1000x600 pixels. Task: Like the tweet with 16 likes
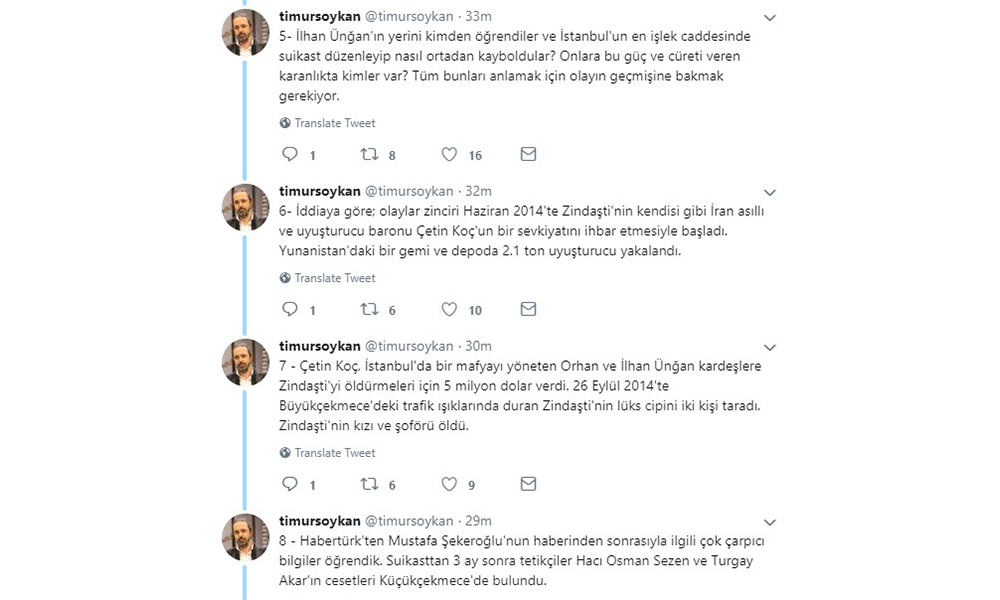point(449,155)
